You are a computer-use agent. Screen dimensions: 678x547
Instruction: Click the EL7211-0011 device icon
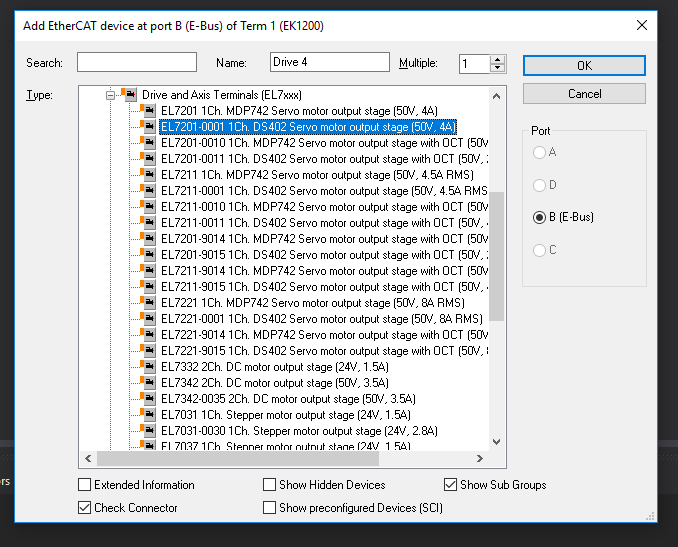[148, 223]
